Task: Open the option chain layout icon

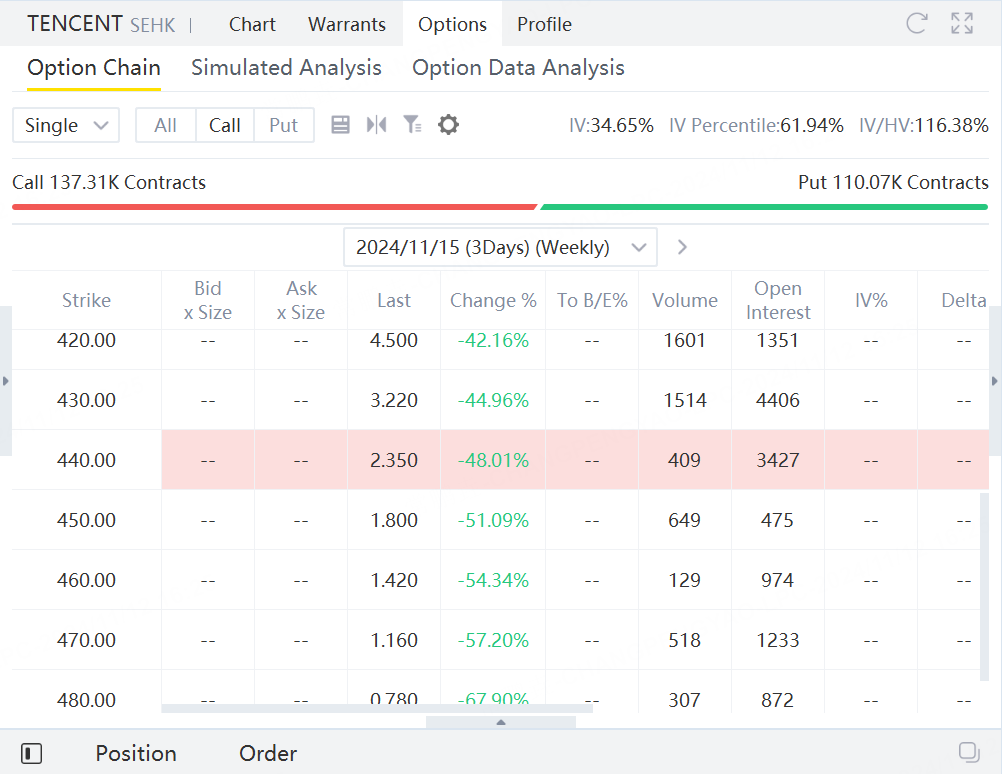Action: coord(340,125)
